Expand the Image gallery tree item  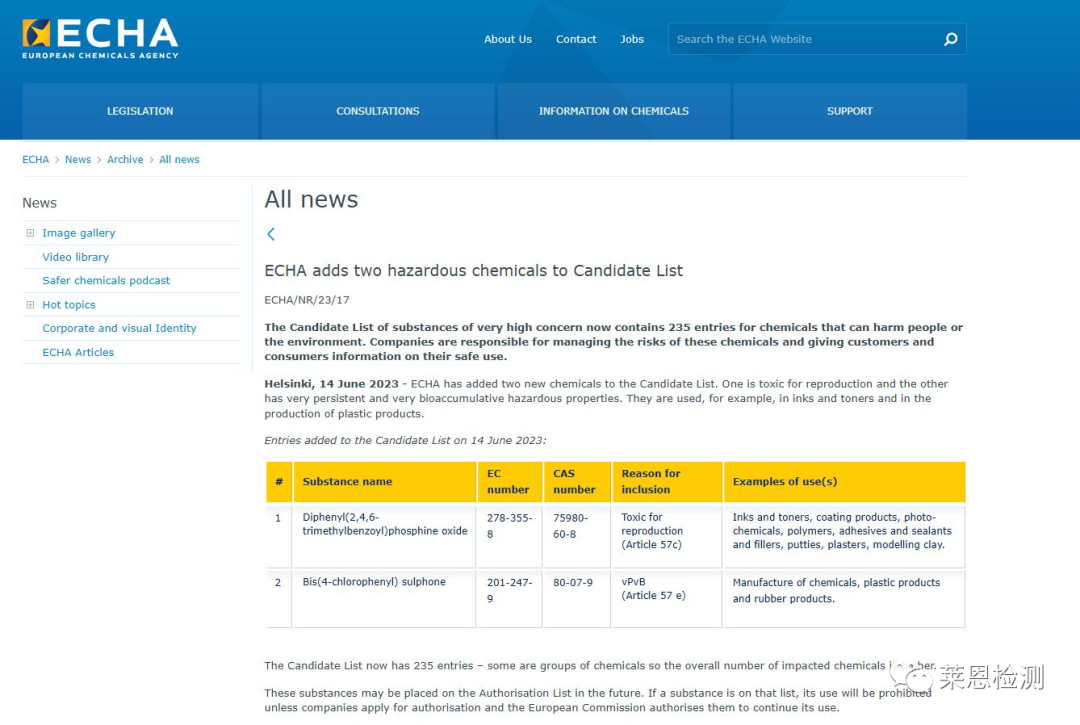click(x=30, y=233)
